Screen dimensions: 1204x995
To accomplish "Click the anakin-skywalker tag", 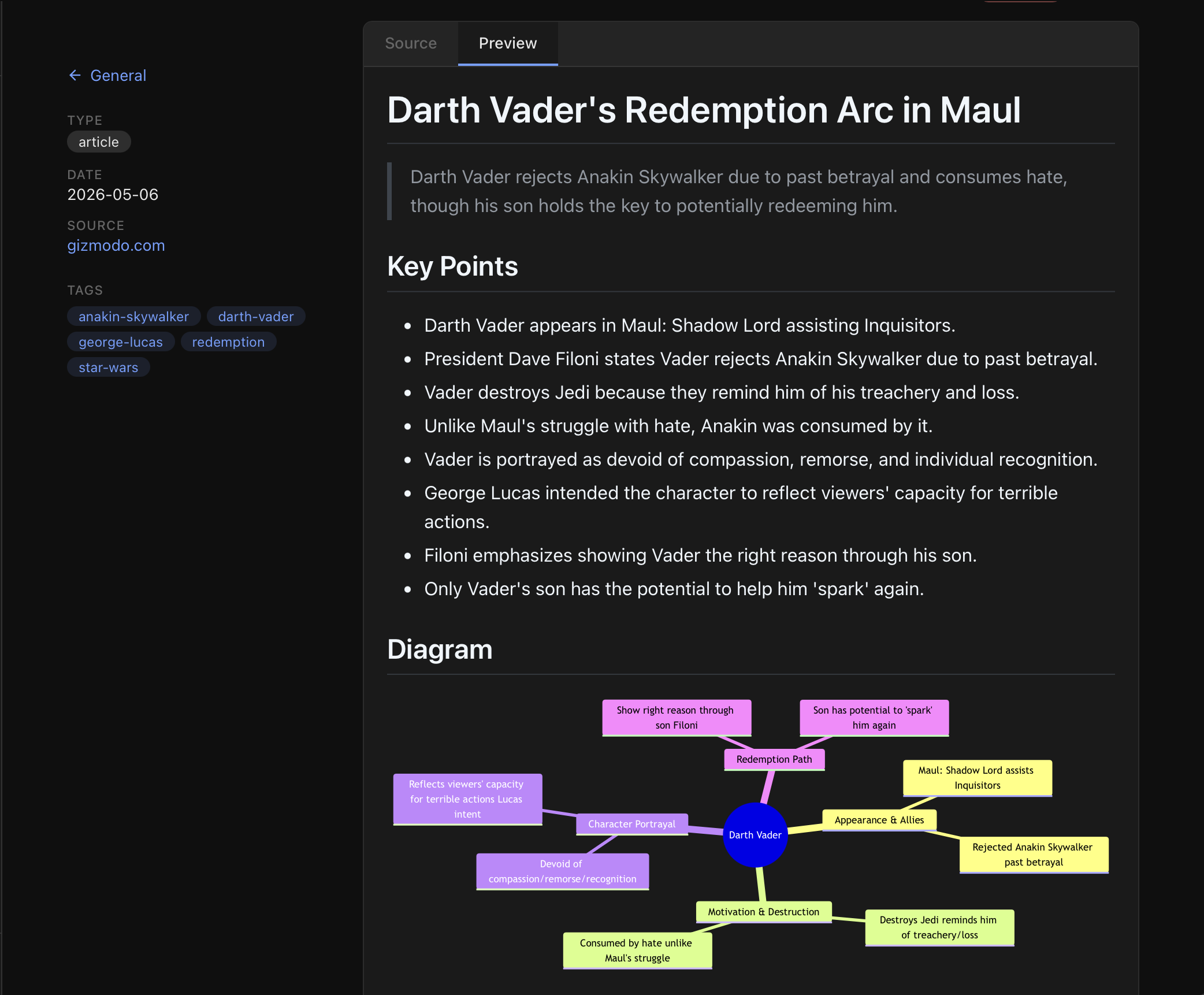I will click(x=134, y=317).
